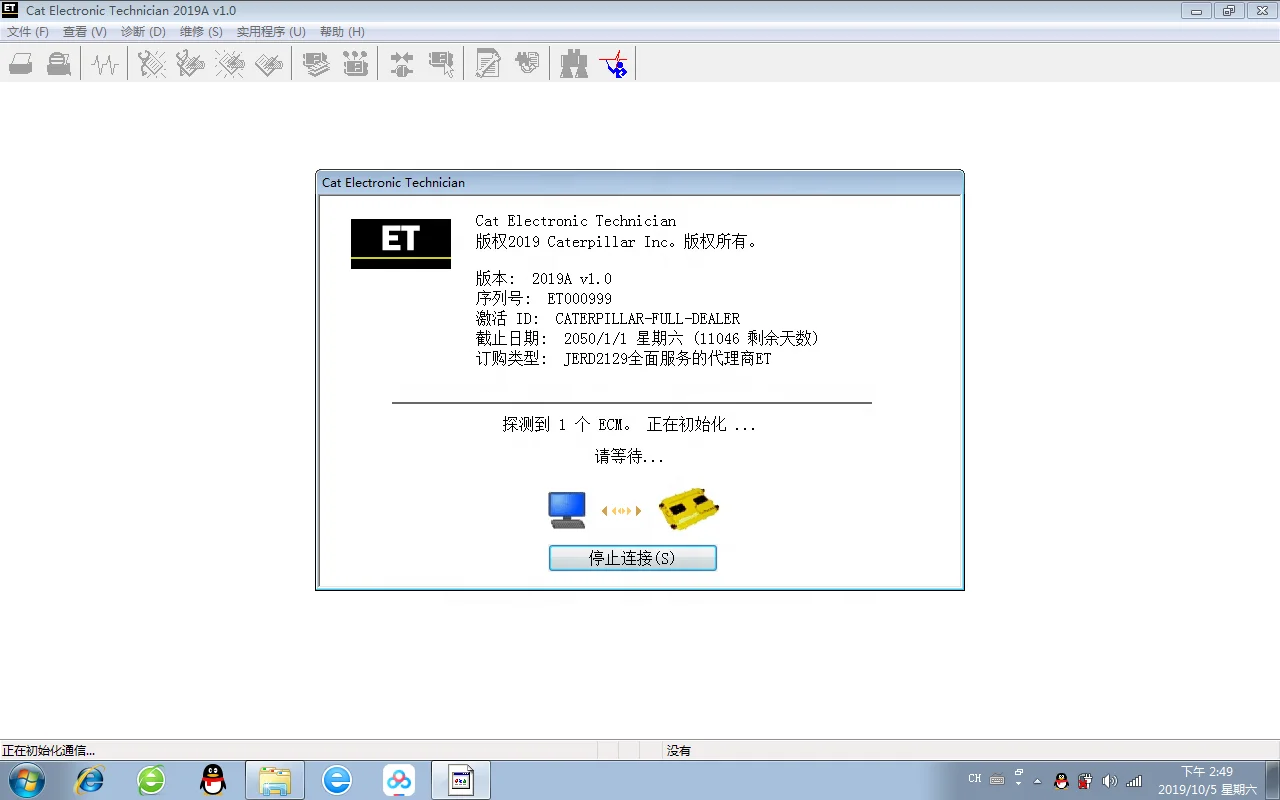Open the green 360 browser taskbar icon
The image size is (1280, 800).
pos(151,780)
